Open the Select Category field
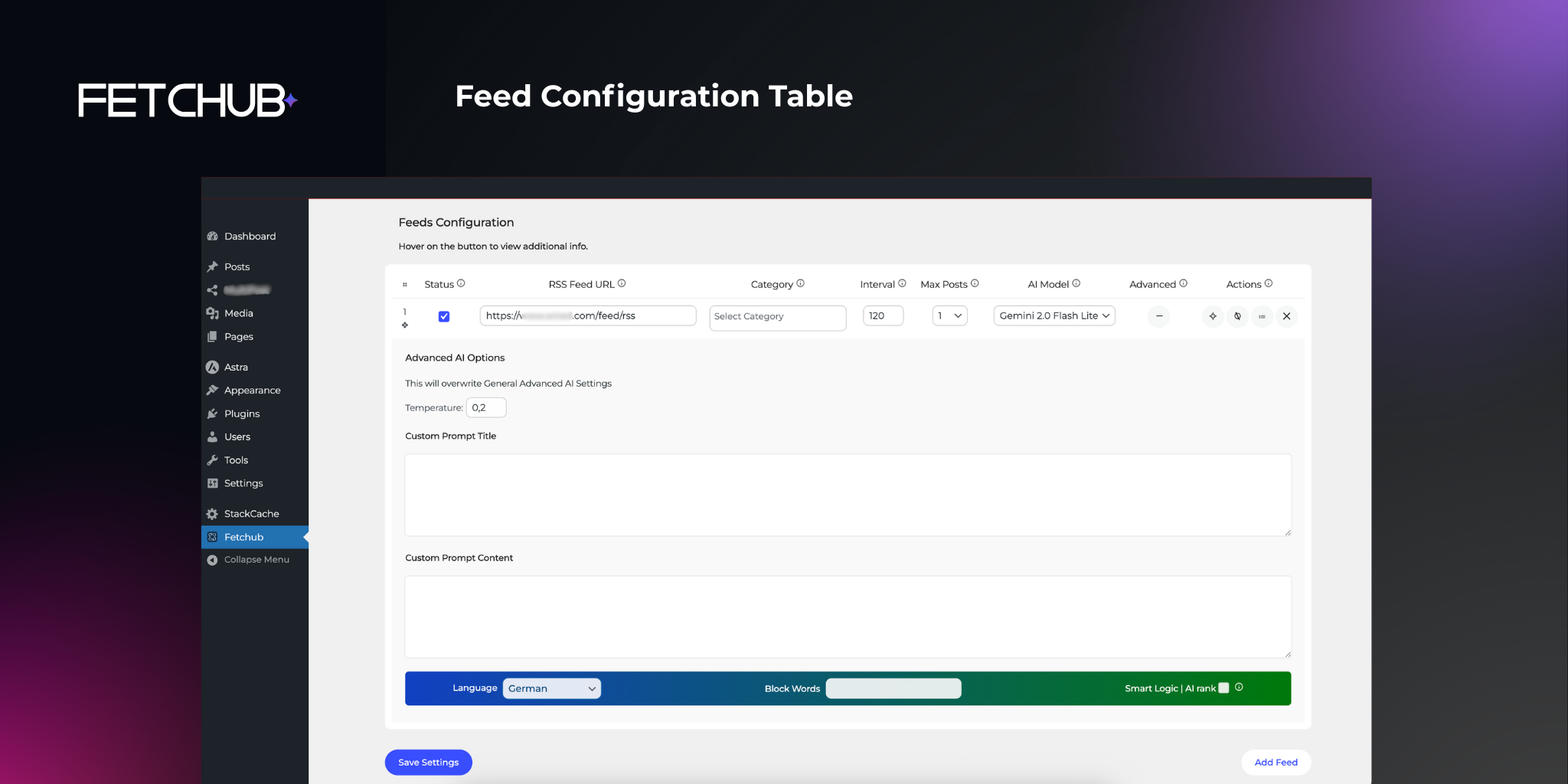 [x=778, y=318]
